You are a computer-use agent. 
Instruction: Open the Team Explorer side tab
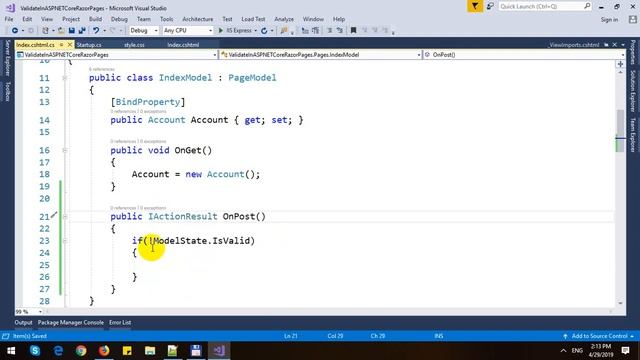pos(633,135)
